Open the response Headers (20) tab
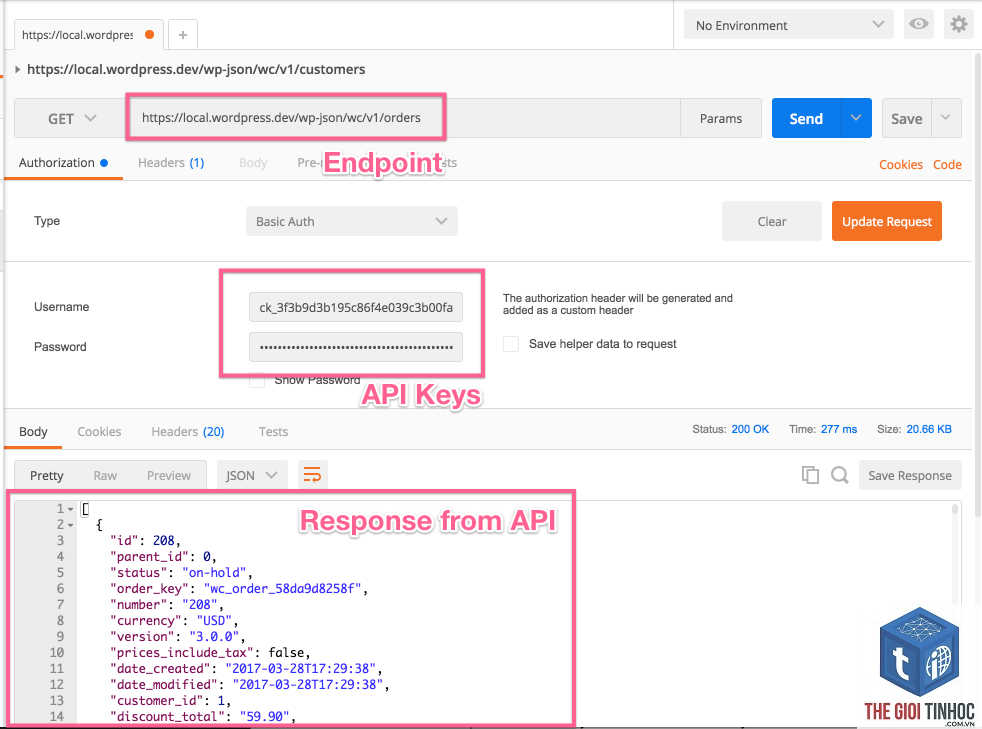Screen dimensions: 982x729 (188, 432)
